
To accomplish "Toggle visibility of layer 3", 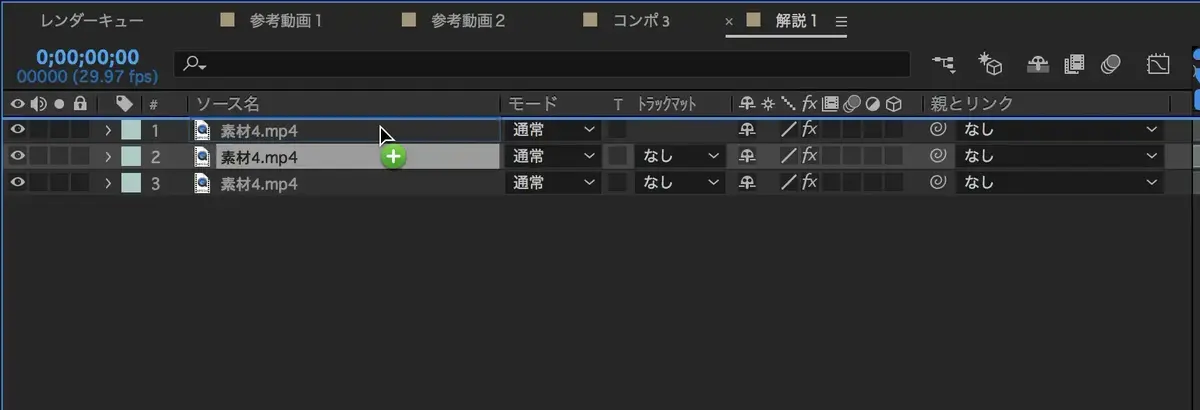I will click(x=16, y=183).
